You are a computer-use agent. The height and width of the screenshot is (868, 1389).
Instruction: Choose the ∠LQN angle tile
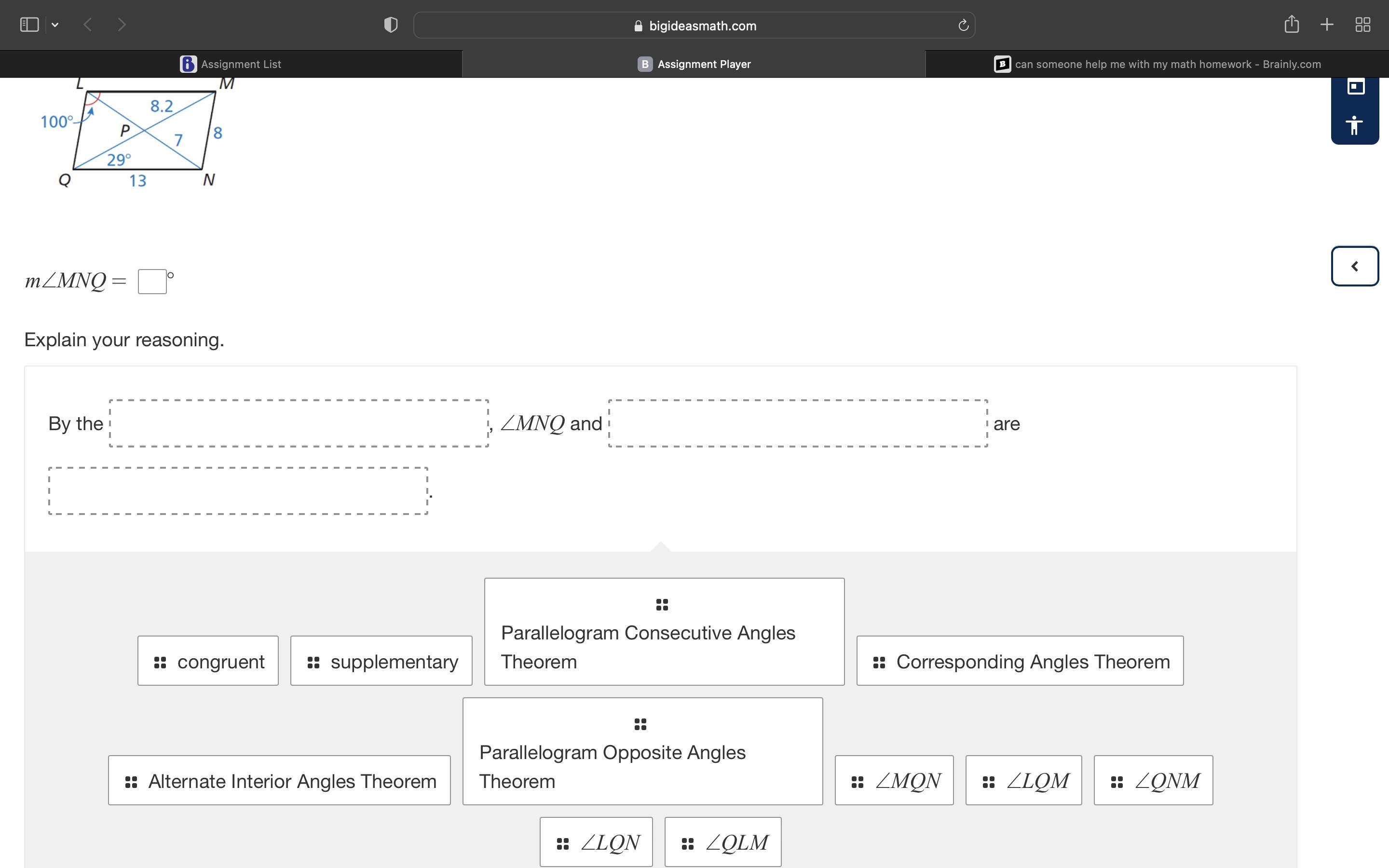[596, 842]
